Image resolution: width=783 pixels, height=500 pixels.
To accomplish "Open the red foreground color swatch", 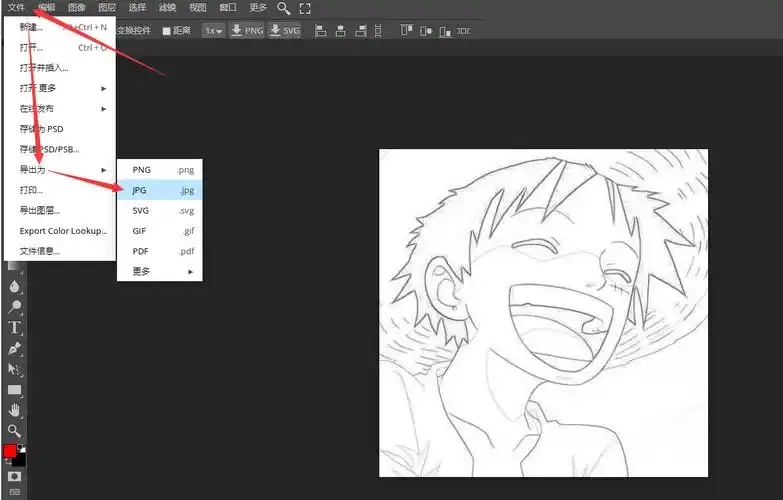I will click(x=9, y=451).
